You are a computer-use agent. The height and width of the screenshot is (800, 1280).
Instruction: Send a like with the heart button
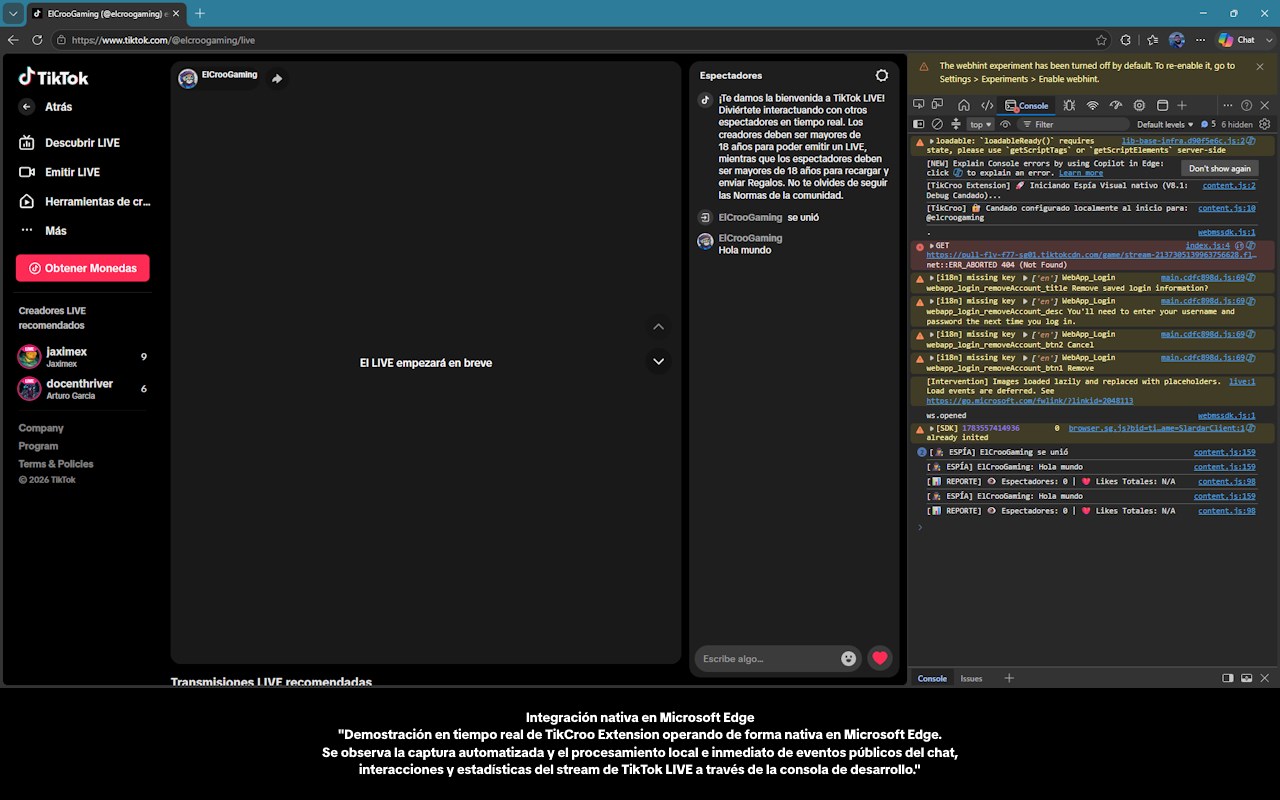tap(880, 658)
